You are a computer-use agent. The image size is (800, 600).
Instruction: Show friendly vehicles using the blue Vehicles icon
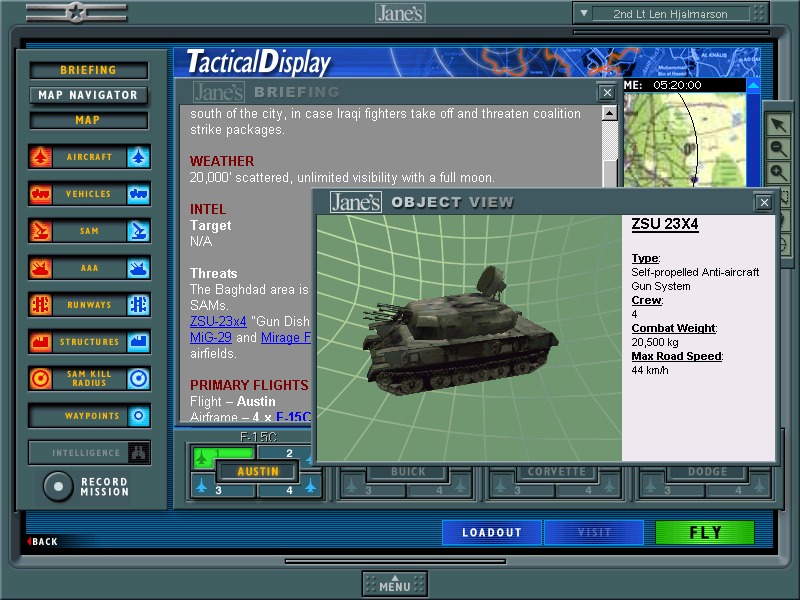[x=138, y=194]
